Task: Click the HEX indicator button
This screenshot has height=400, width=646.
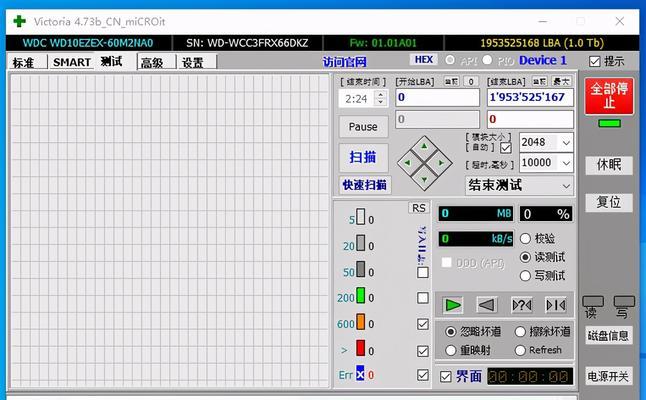Action: 424,61
